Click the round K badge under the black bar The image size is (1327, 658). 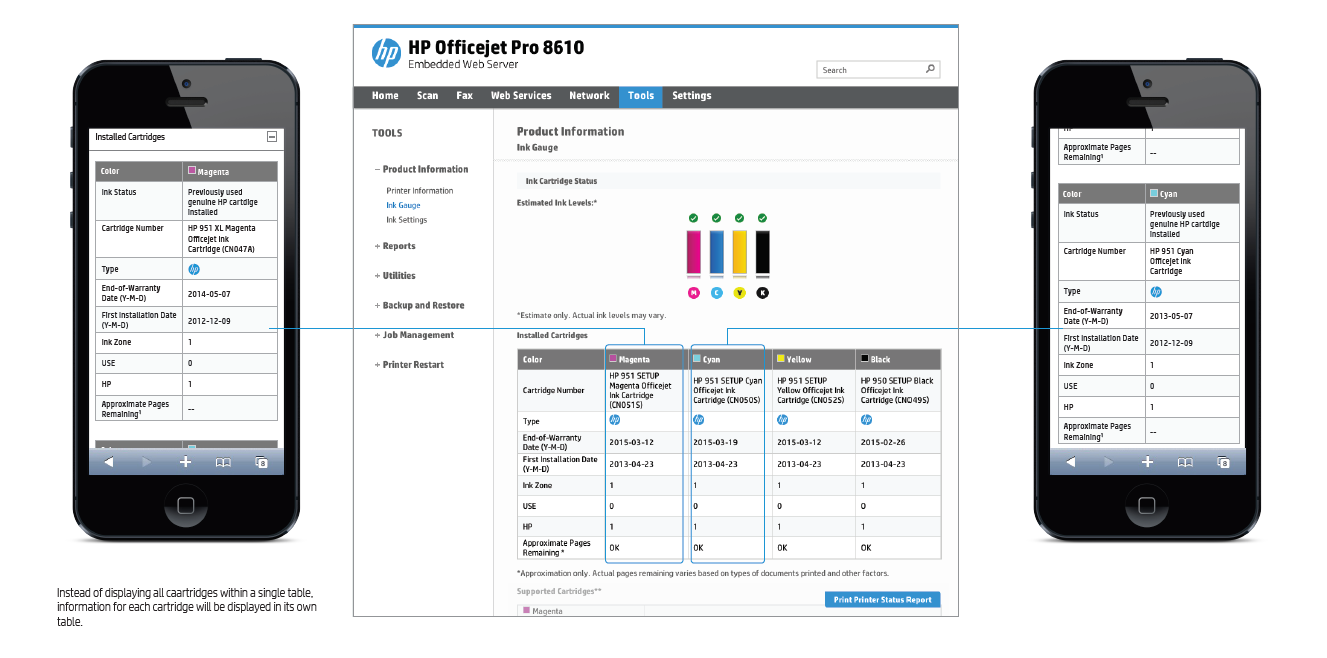[x=762, y=293]
